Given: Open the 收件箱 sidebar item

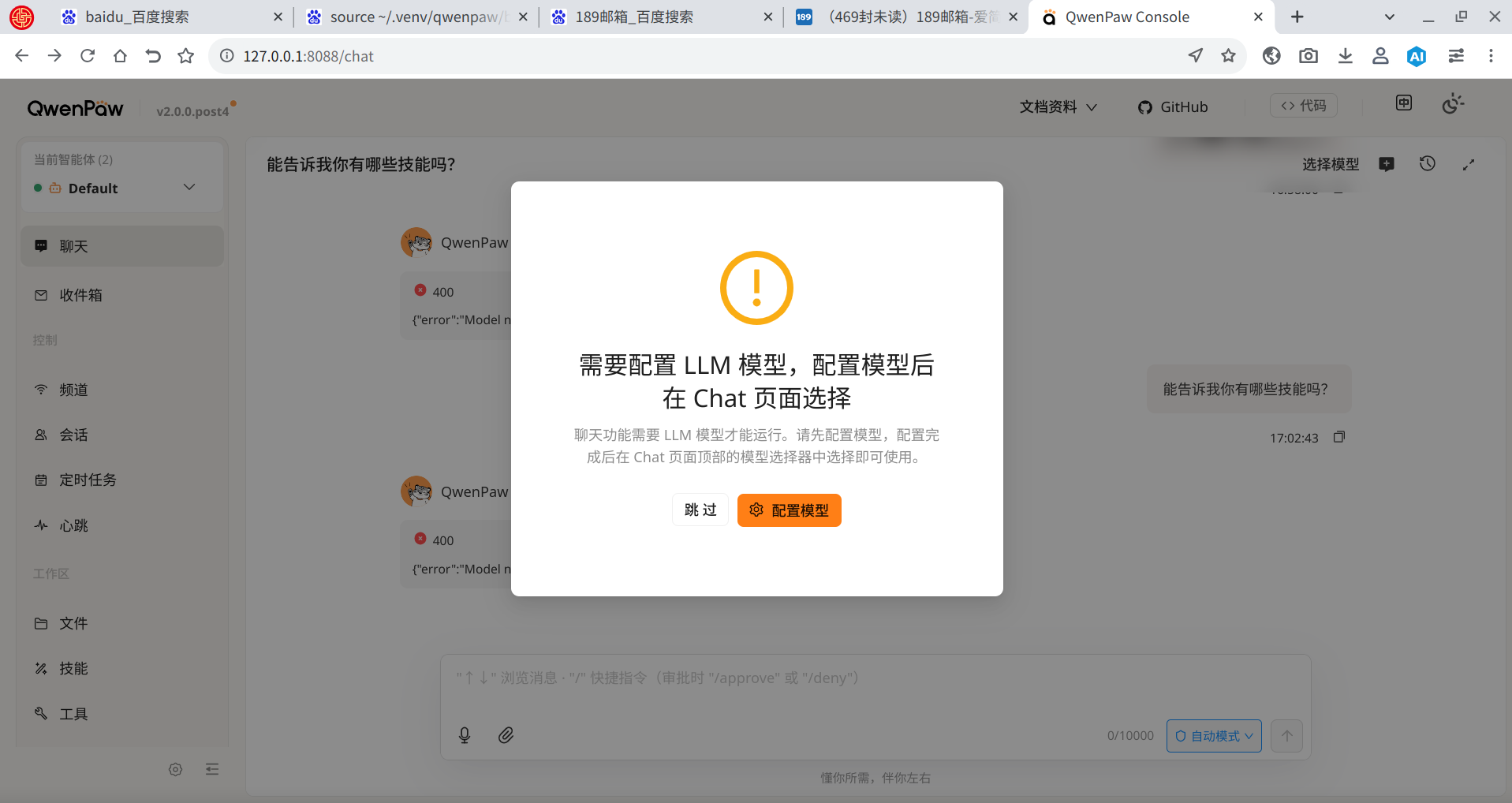Looking at the screenshot, I should tap(122, 295).
